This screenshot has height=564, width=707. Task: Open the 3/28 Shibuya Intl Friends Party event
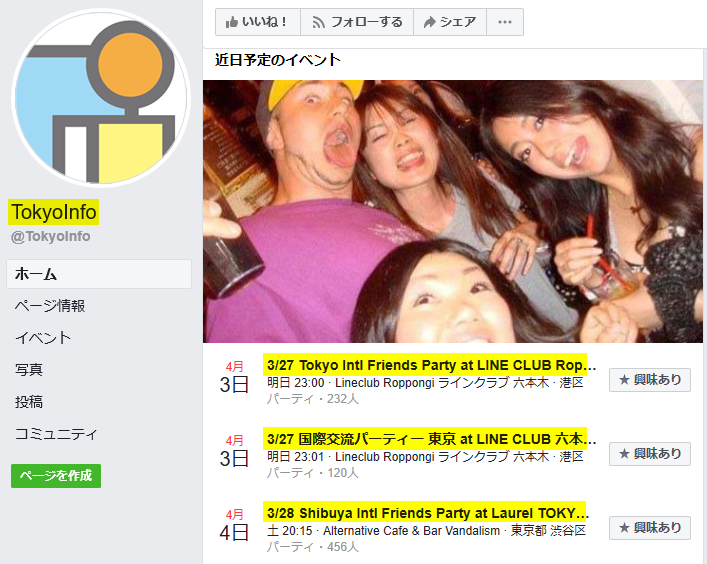427,513
